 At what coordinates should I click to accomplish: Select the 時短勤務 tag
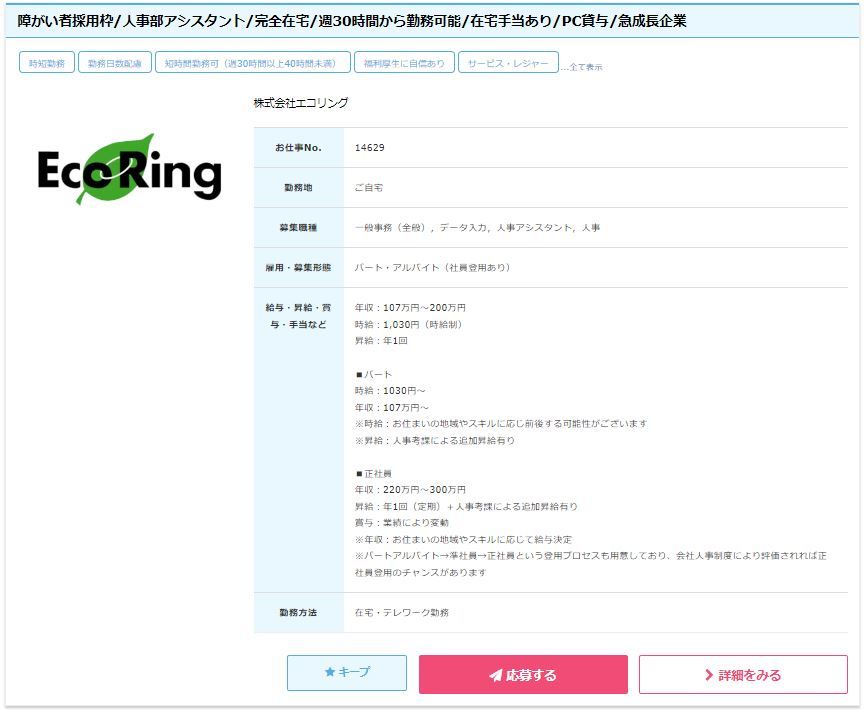coord(47,63)
